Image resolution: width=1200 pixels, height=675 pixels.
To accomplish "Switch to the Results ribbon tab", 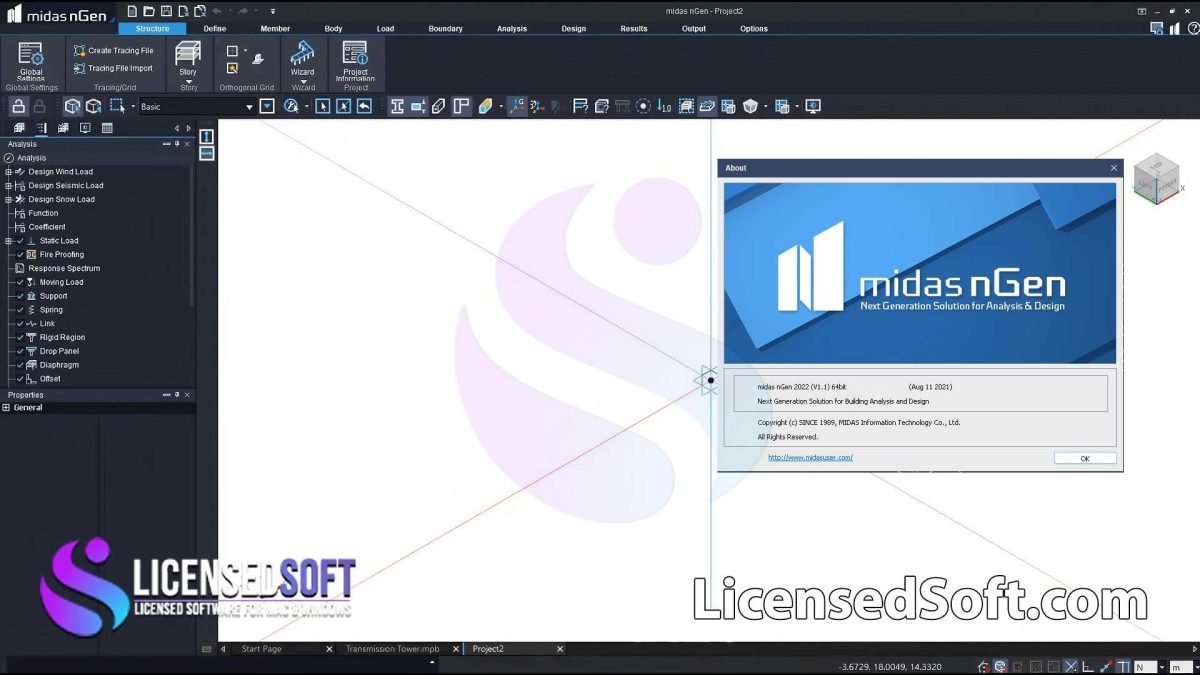I will pos(634,29).
